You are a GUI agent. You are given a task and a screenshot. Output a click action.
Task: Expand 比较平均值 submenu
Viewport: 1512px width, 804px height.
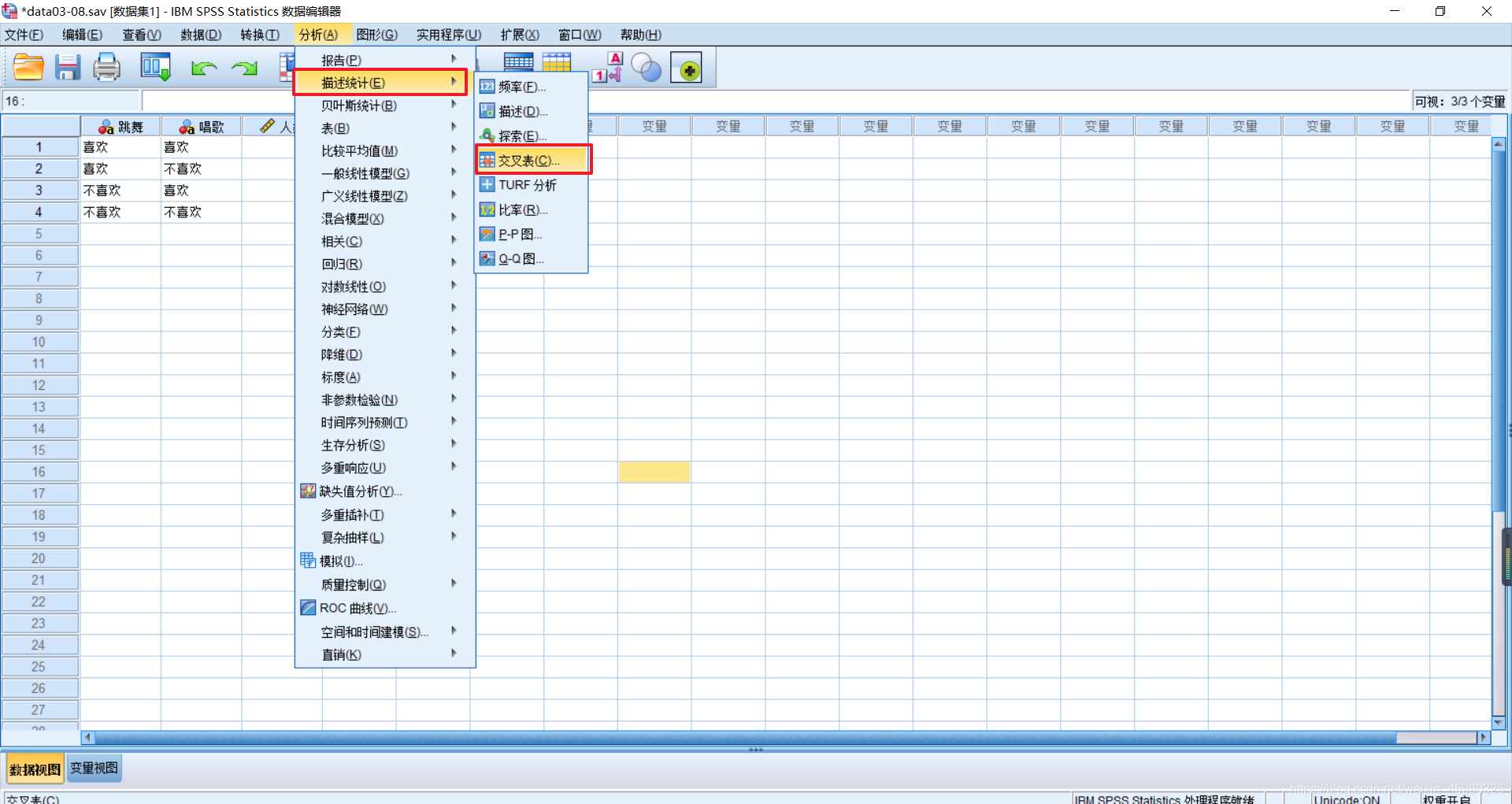coord(385,150)
